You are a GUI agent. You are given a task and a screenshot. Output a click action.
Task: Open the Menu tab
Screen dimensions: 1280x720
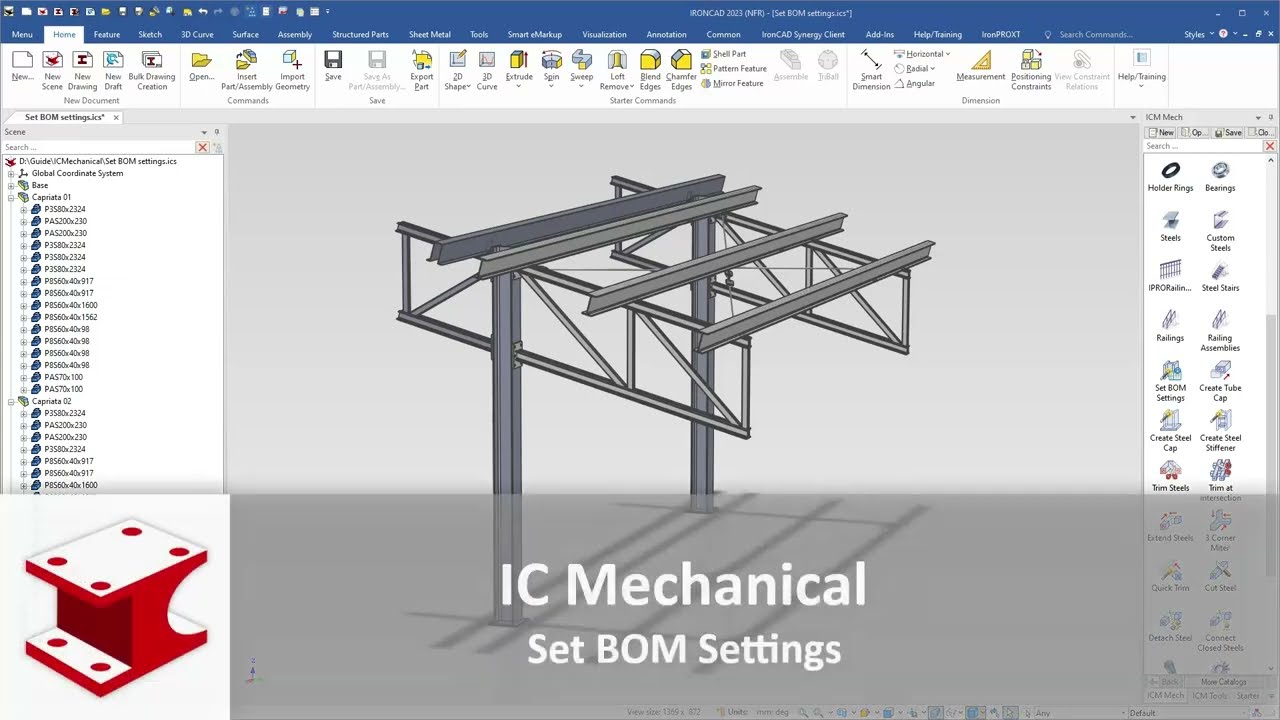click(22, 34)
